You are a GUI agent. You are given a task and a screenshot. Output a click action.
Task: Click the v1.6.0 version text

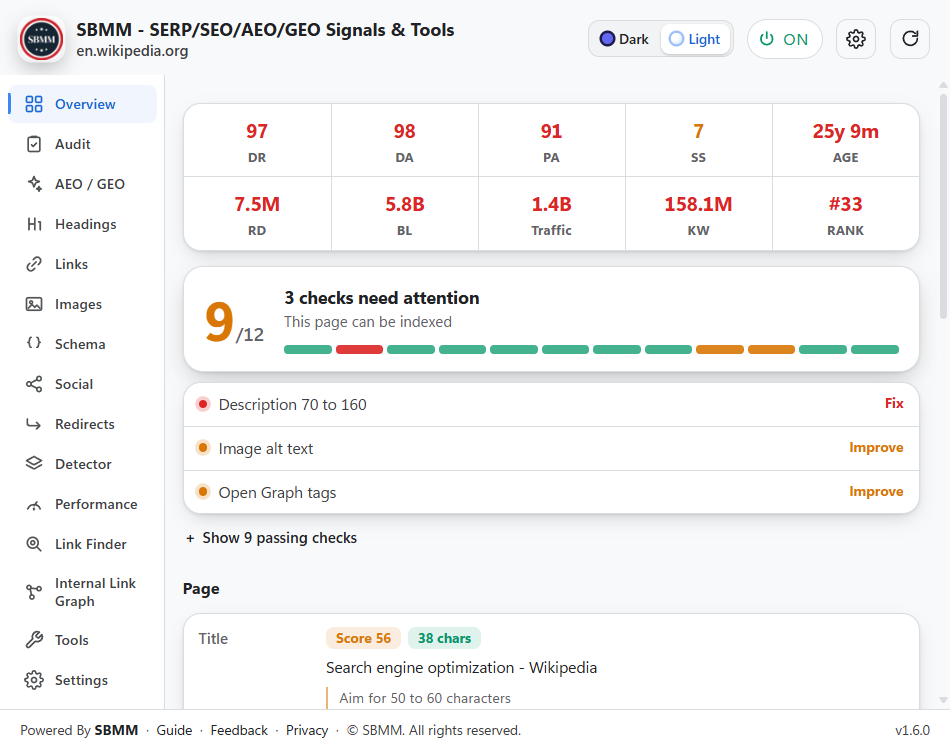click(912, 731)
